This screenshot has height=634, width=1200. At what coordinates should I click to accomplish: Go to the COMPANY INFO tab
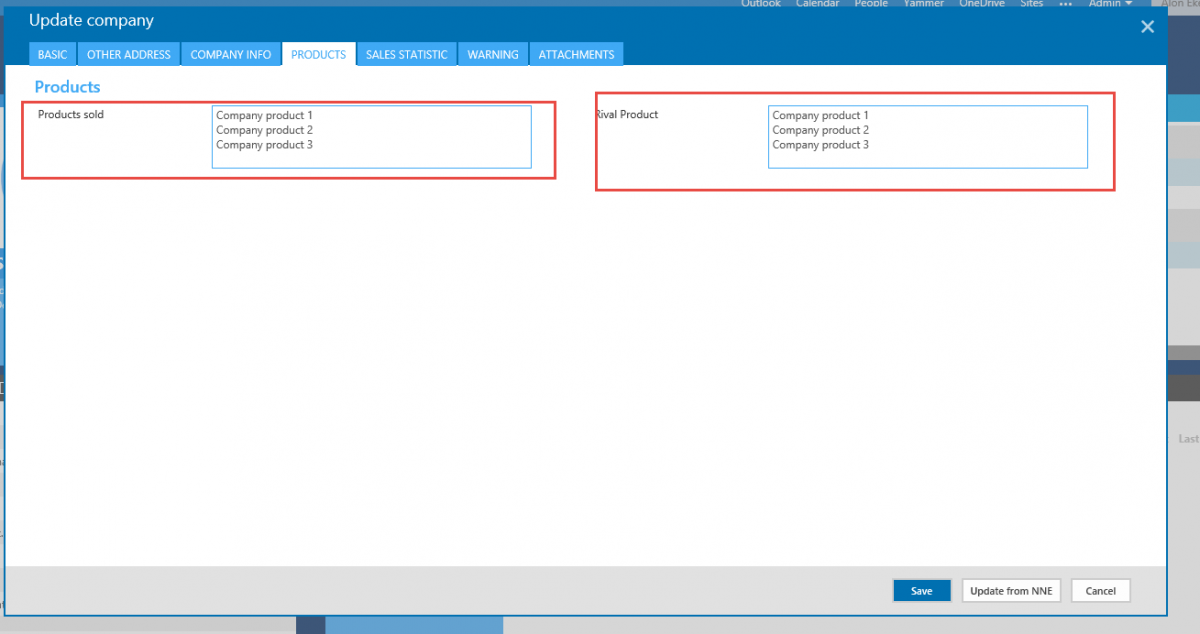tap(231, 55)
